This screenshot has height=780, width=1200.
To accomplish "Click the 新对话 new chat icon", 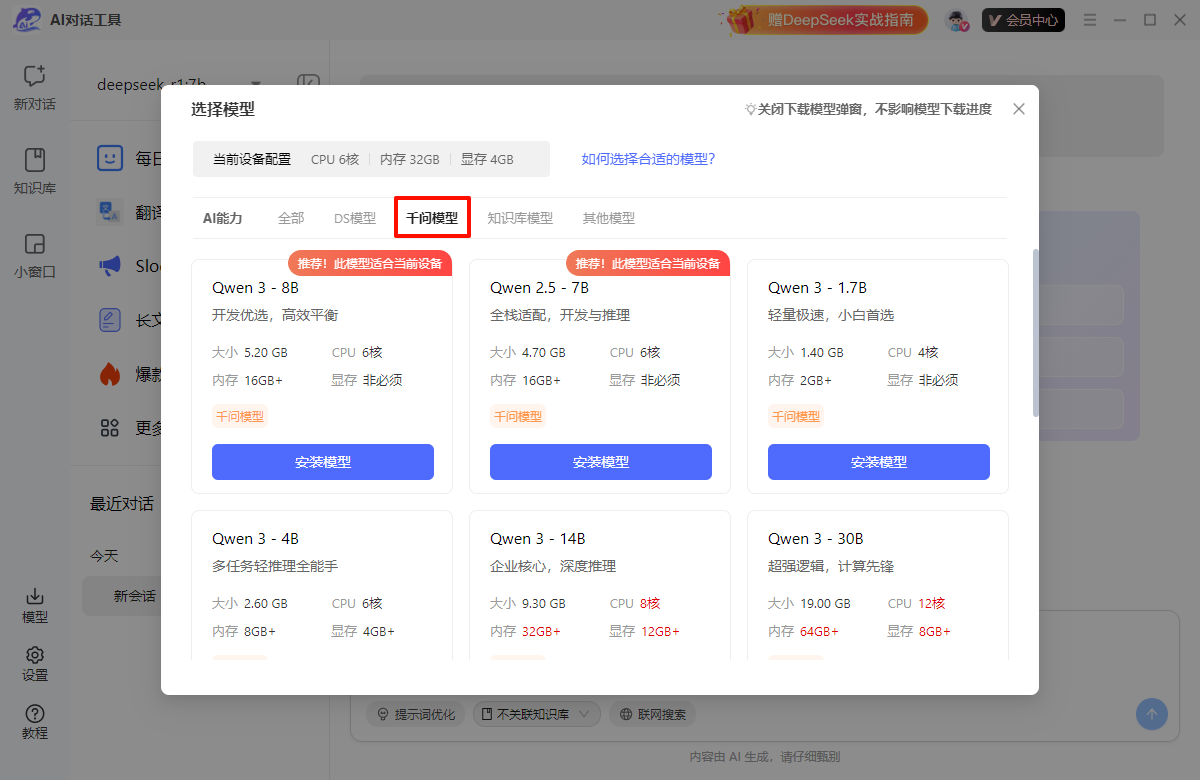I will (35, 76).
